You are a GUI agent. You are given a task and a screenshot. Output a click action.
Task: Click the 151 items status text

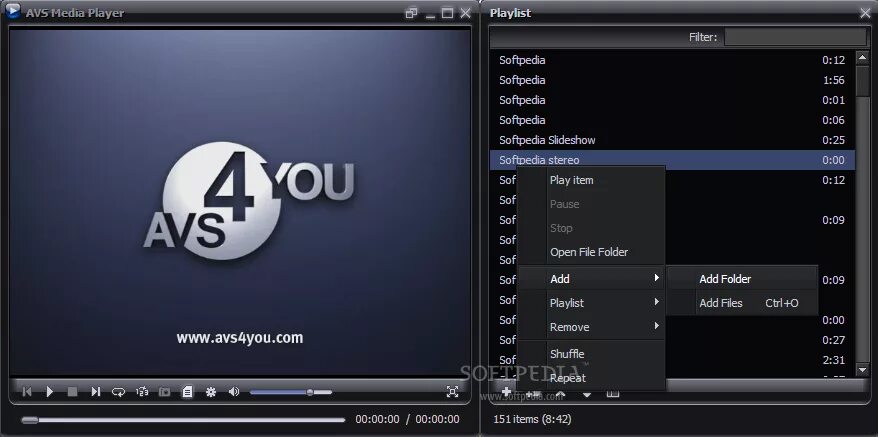(x=533, y=419)
